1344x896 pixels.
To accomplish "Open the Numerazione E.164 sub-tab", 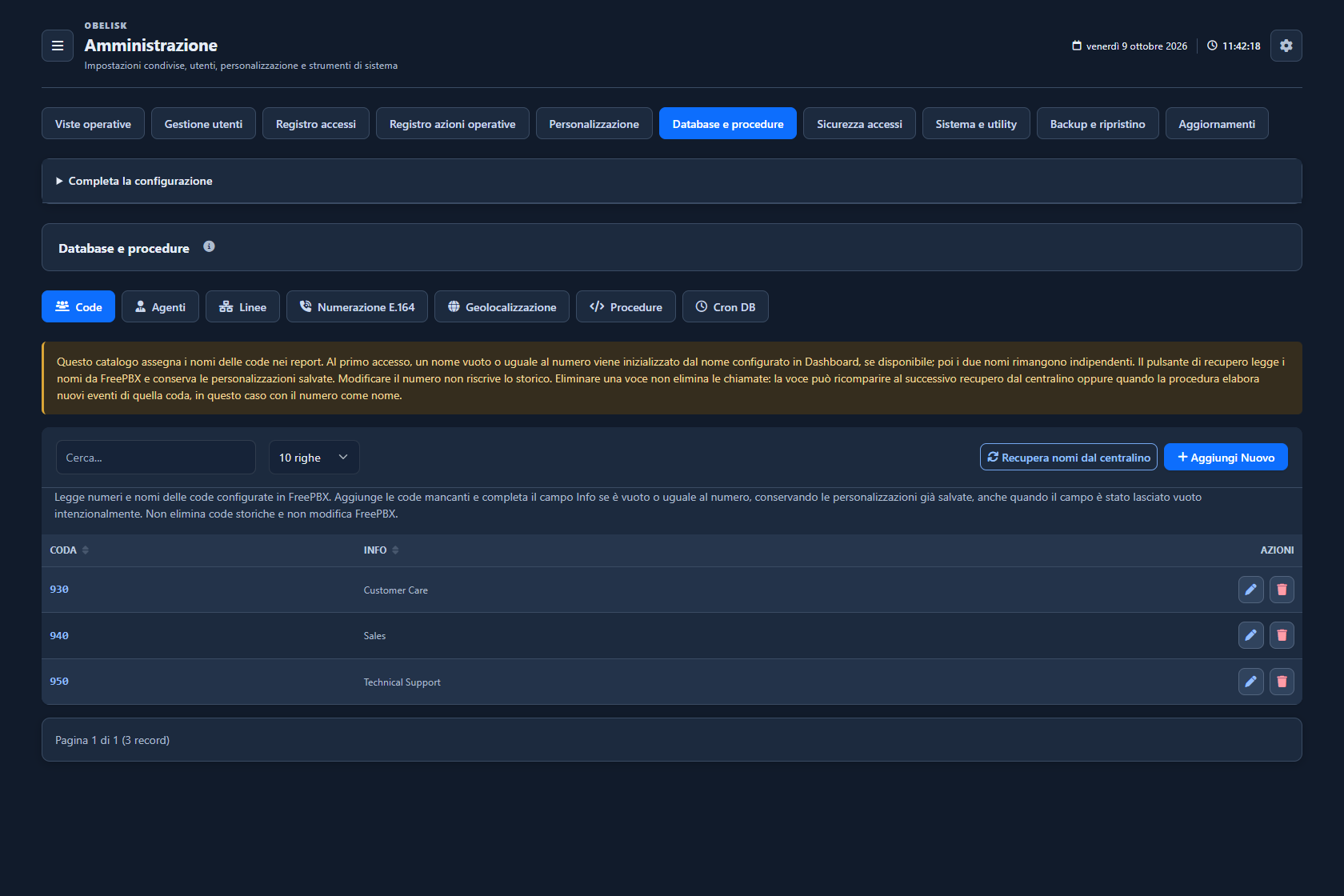I will coord(357,306).
